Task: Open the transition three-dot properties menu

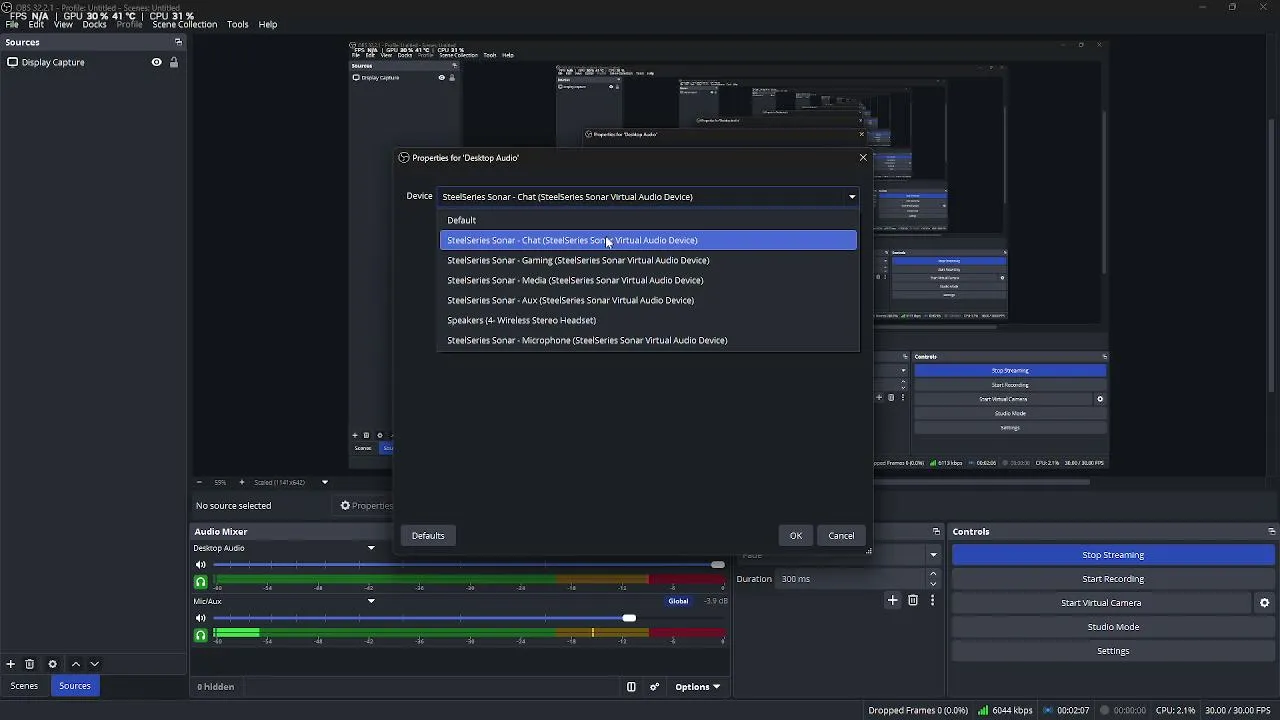Action: [932, 600]
